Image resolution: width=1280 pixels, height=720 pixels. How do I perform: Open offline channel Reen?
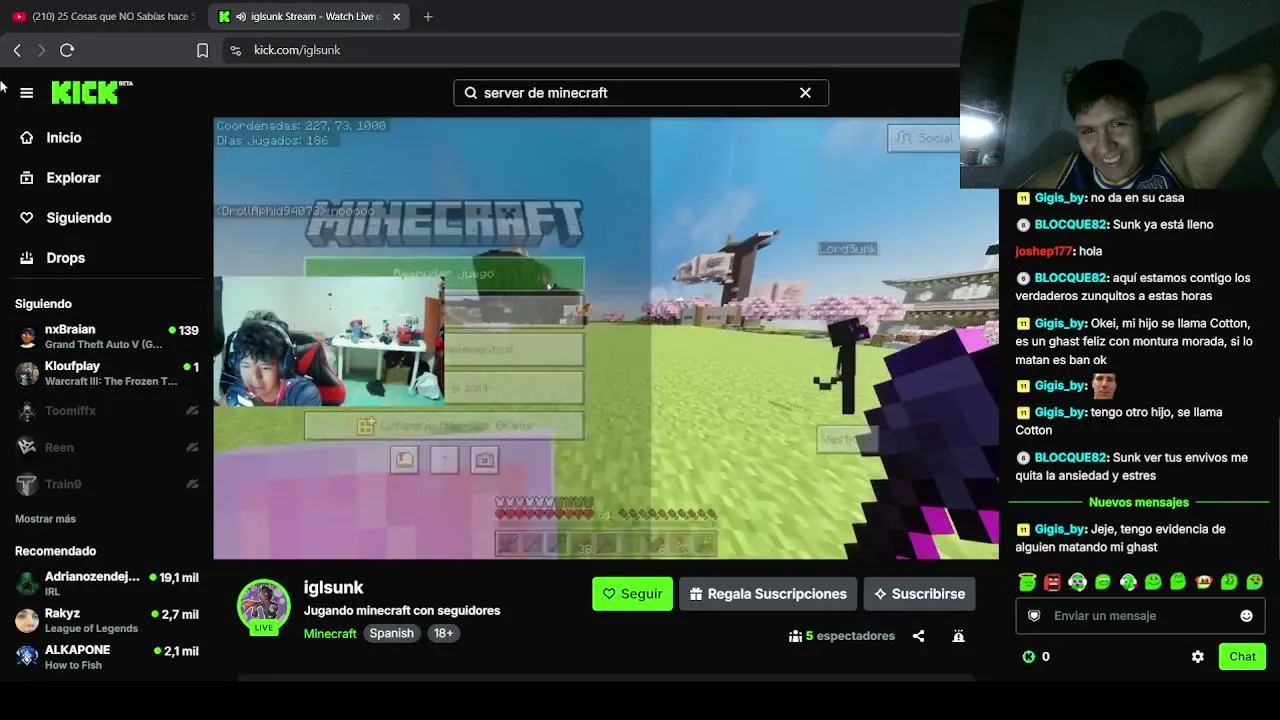(x=107, y=447)
